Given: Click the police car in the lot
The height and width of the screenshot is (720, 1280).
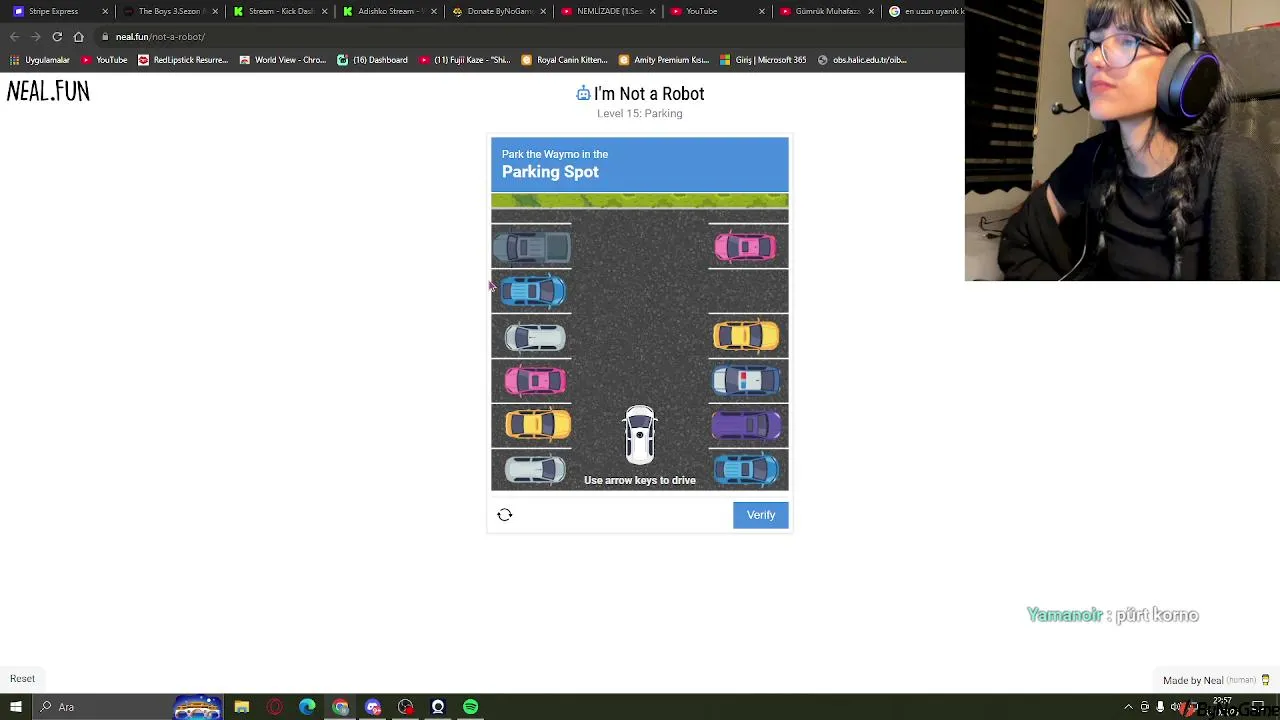Looking at the screenshot, I should 746,380.
